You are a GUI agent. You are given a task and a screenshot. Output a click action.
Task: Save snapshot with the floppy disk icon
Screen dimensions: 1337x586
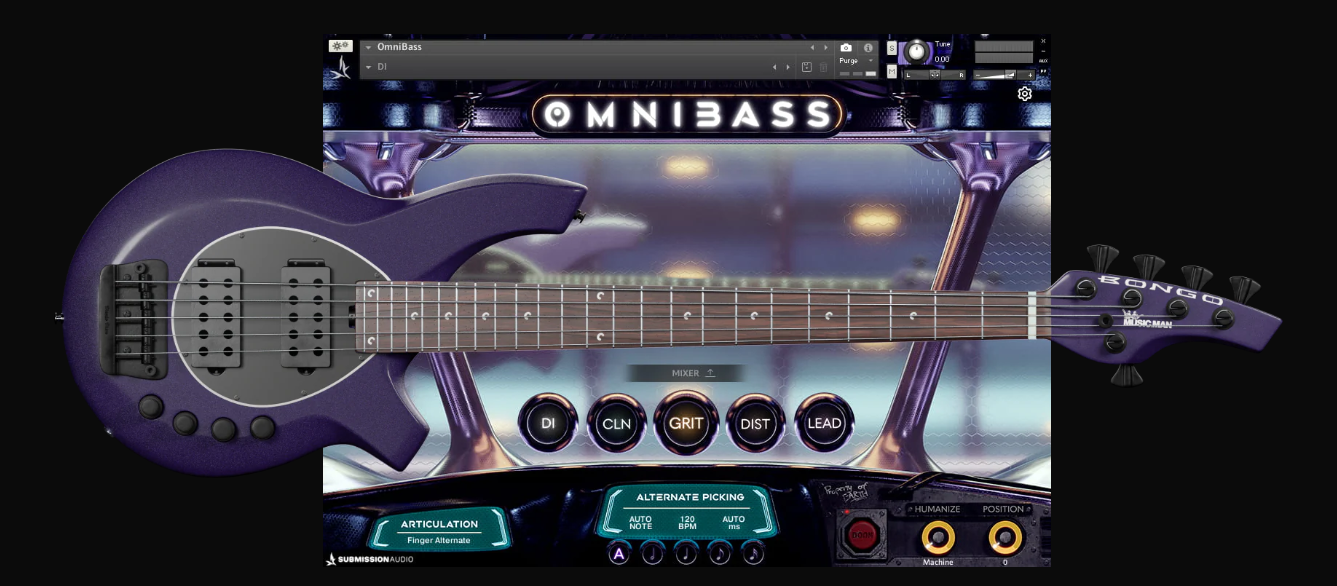(x=807, y=67)
